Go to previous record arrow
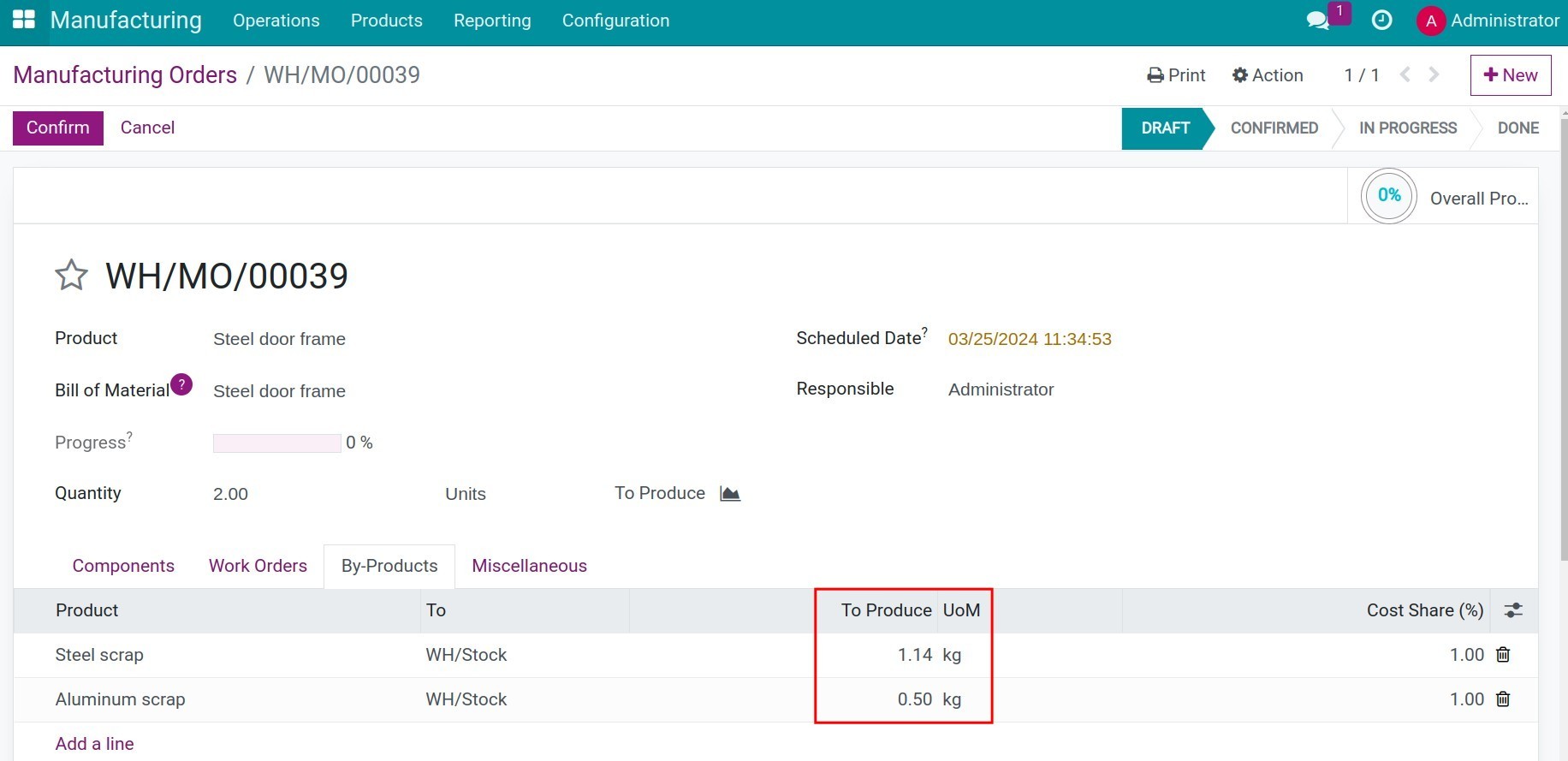This screenshot has height=761, width=1568. point(1405,75)
